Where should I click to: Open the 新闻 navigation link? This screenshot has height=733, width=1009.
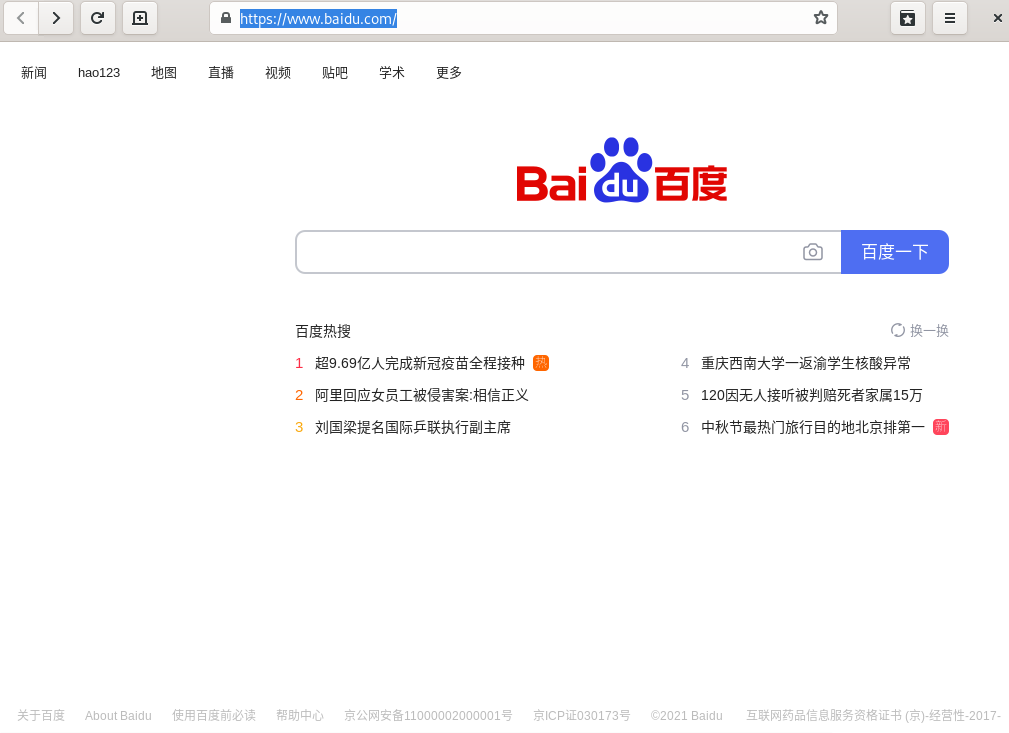point(34,73)
